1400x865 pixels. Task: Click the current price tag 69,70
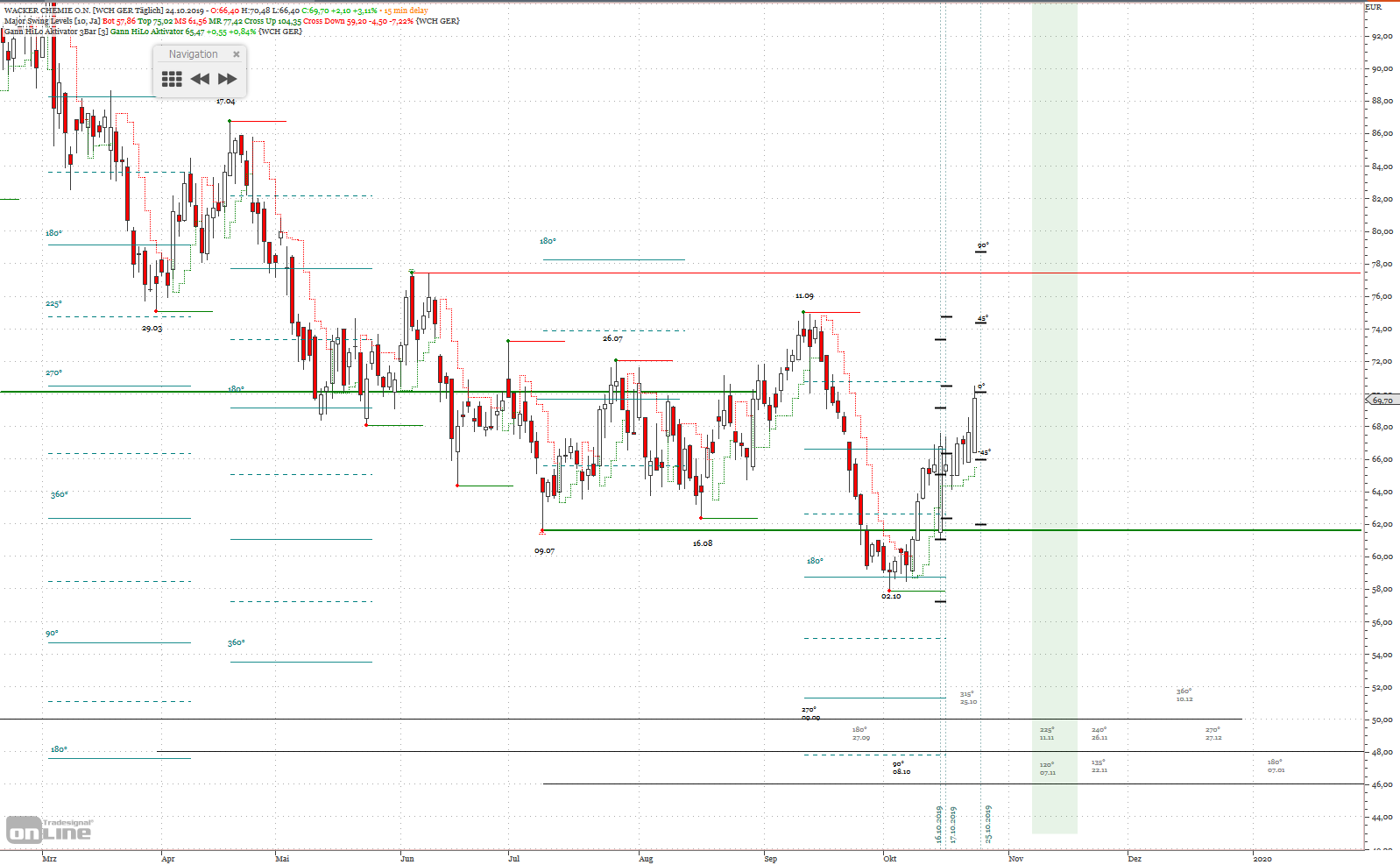click(x=1382, y=401)
